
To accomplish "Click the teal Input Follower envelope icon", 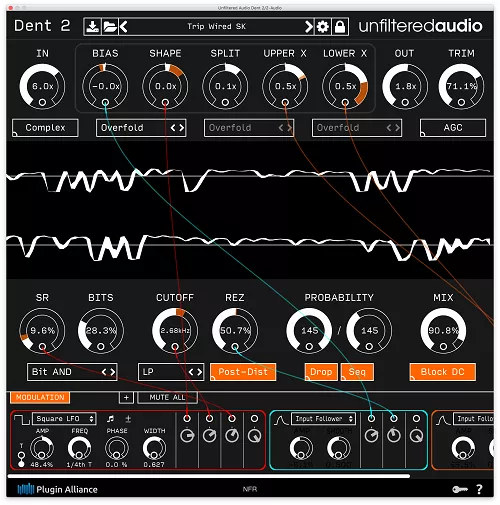I will tap(281, 420).
